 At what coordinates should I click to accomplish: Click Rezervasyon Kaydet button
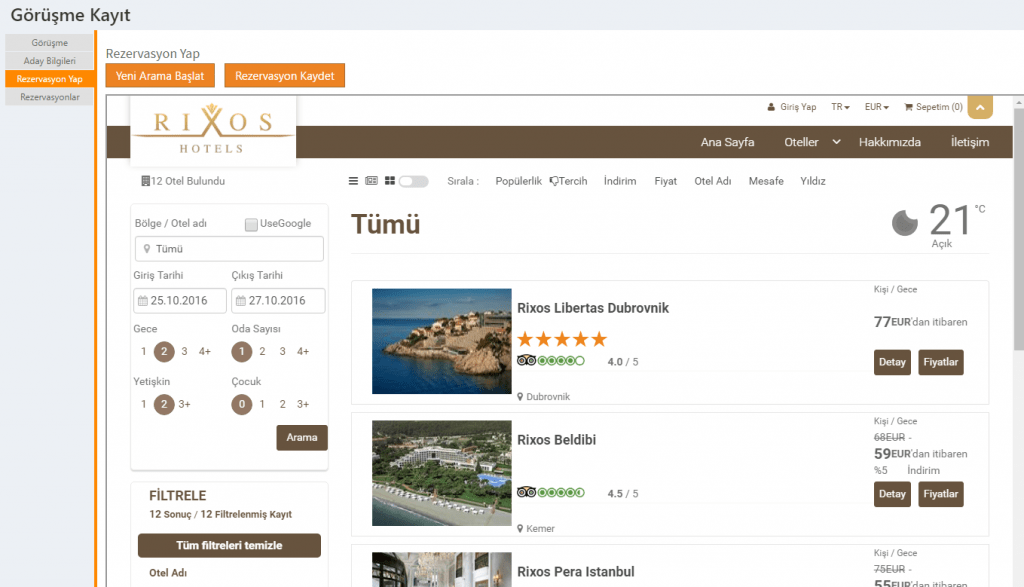[x=284, y=76]
